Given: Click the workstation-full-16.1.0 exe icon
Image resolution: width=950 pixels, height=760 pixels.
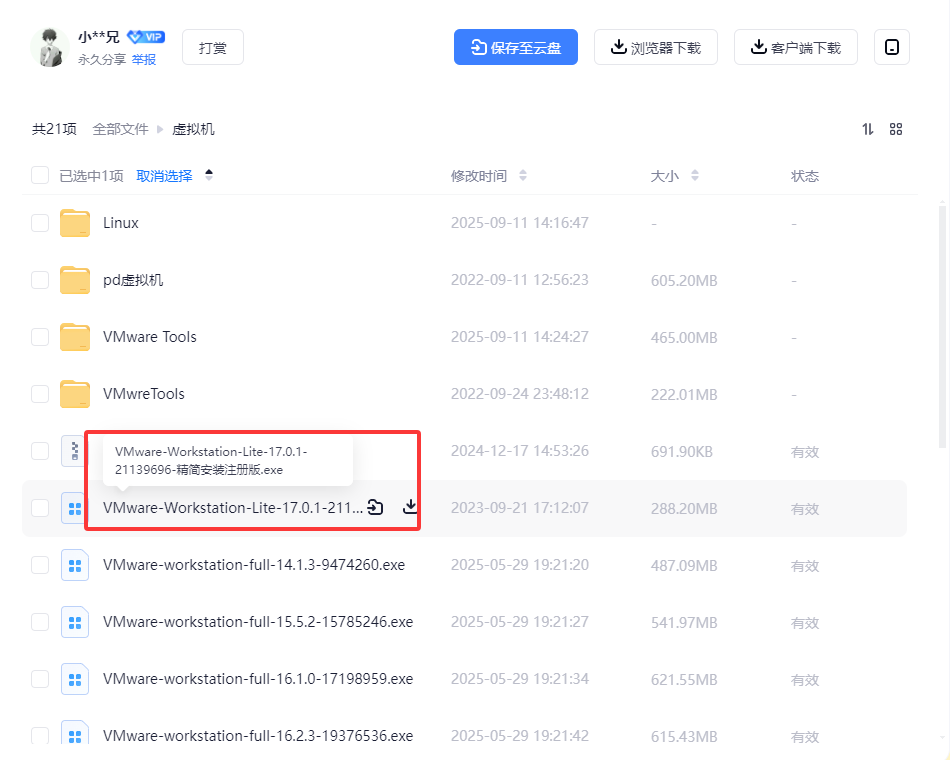Looking at the screenshot, I should (x=75, y=679).
